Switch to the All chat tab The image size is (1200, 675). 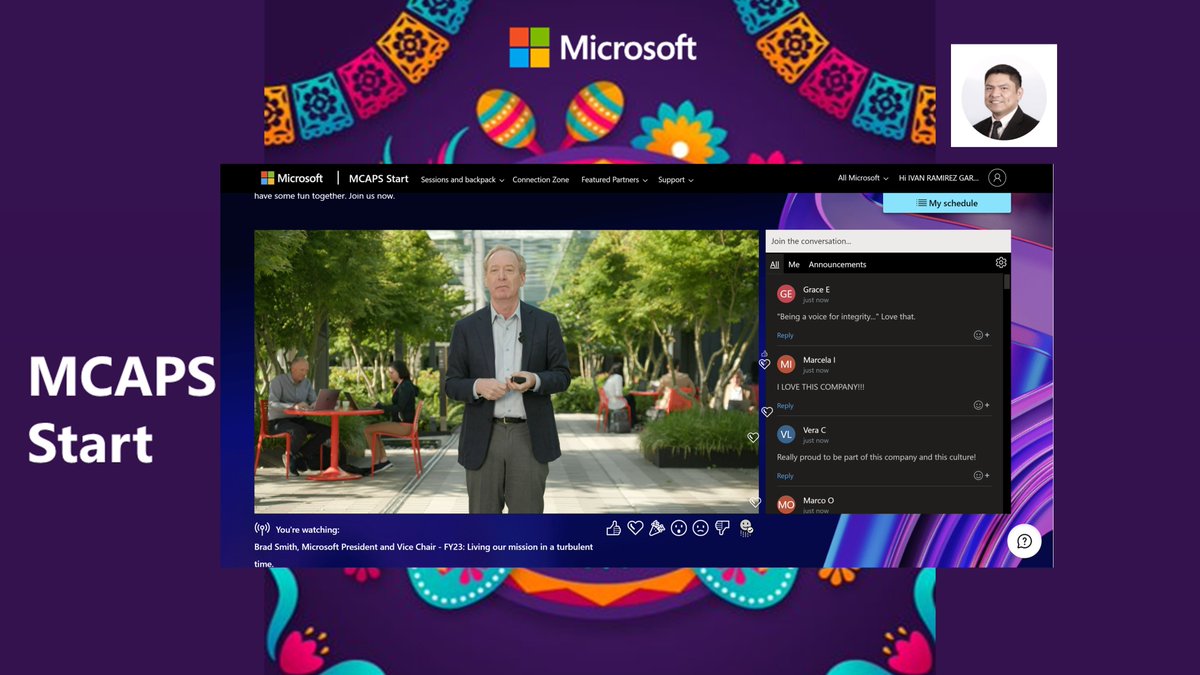pyautogui.click(x=774, y=265)
